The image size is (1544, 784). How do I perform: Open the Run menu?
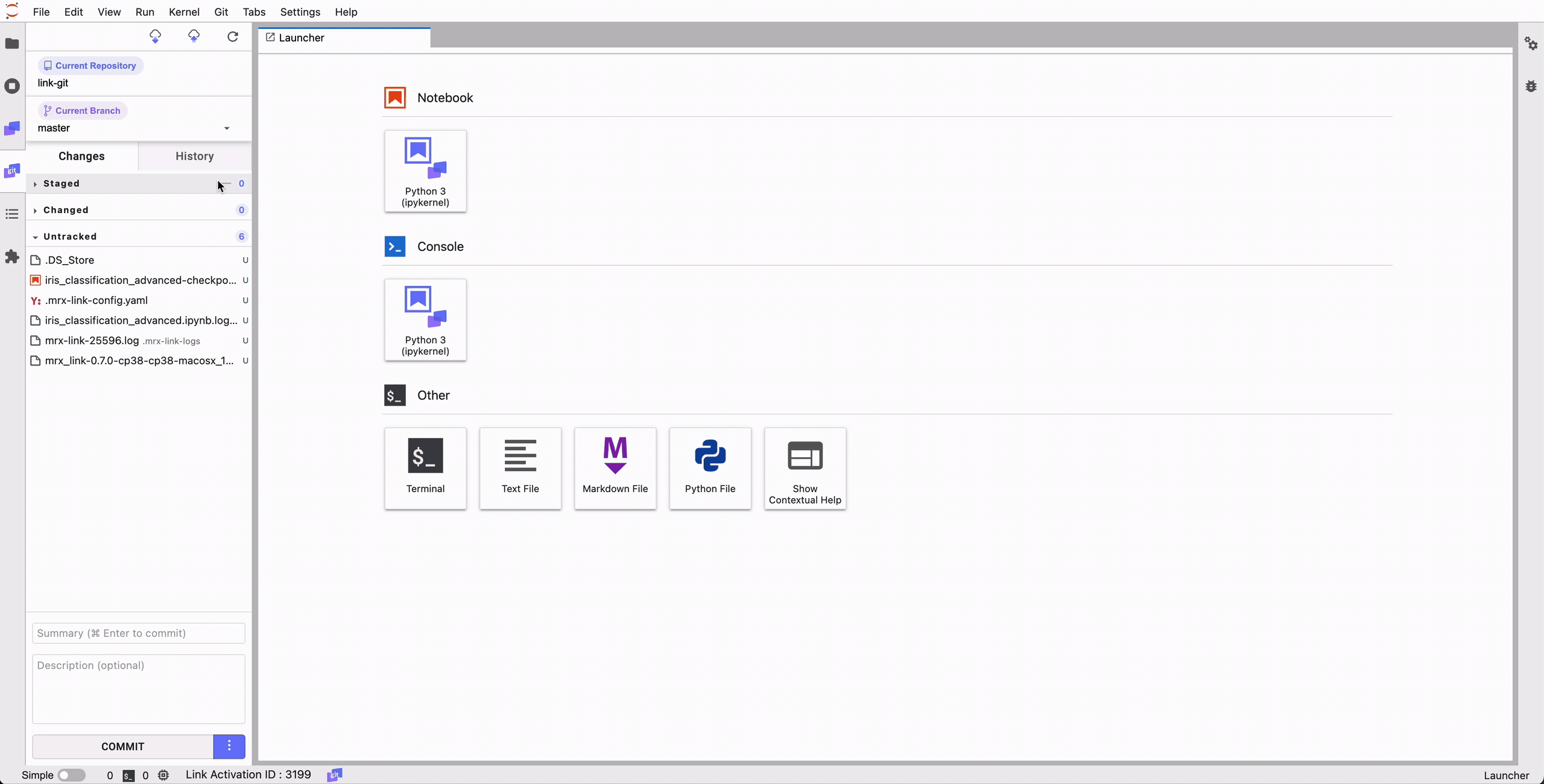145,12
